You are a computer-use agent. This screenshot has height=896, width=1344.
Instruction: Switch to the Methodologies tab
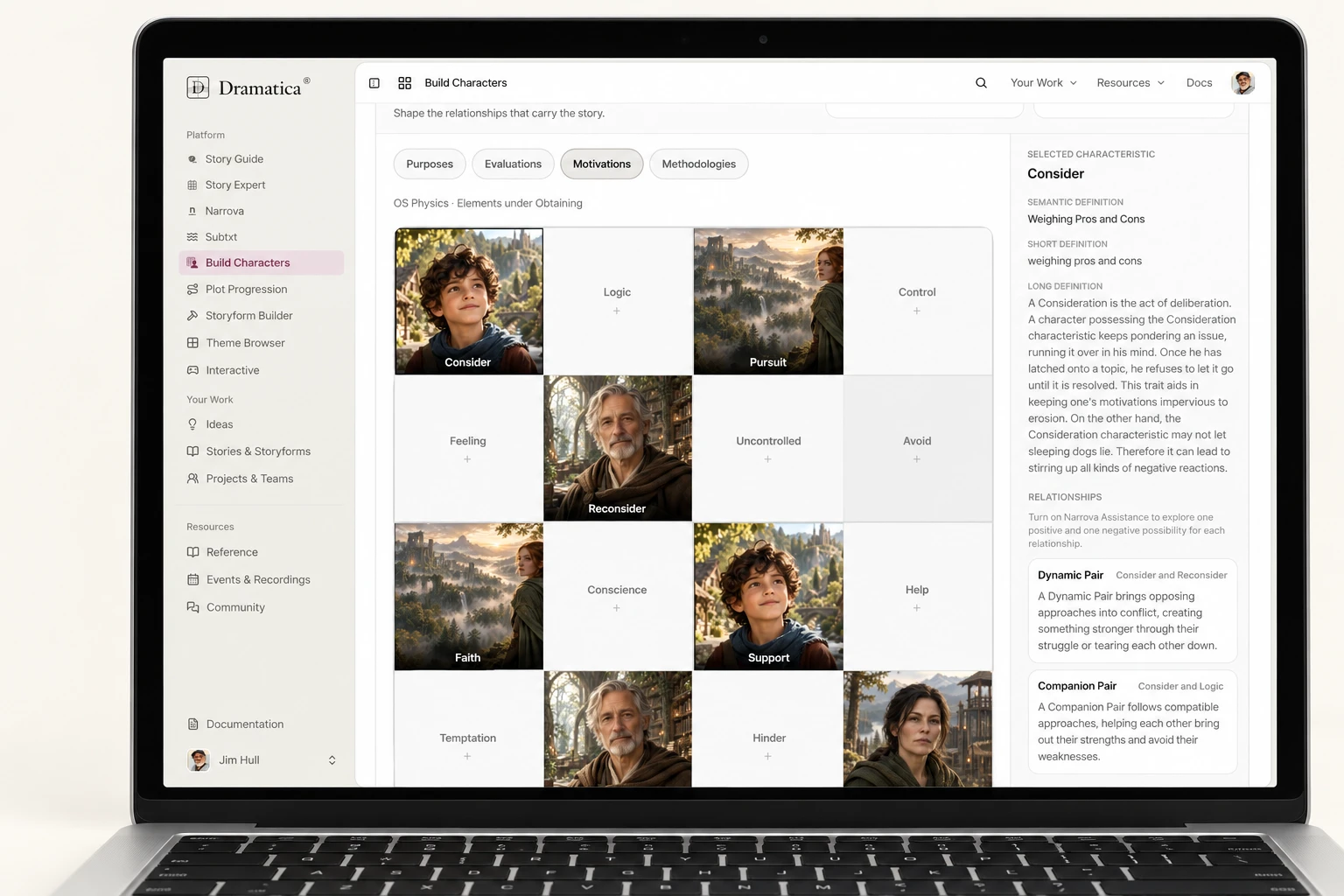click(698, 164)
